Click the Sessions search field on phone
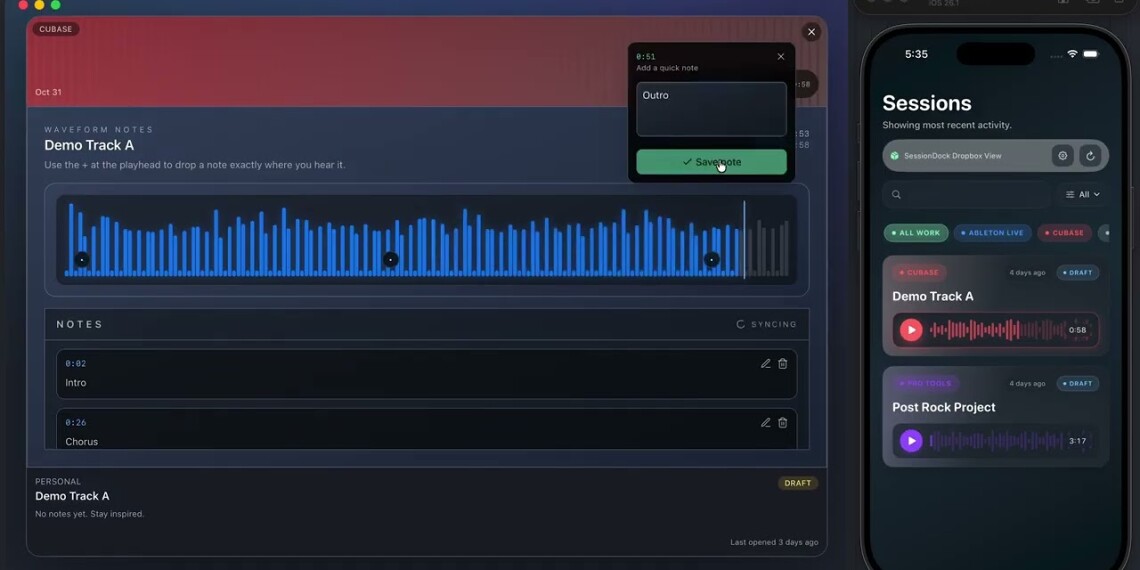1140x570 pixels. tap(965, 195)
